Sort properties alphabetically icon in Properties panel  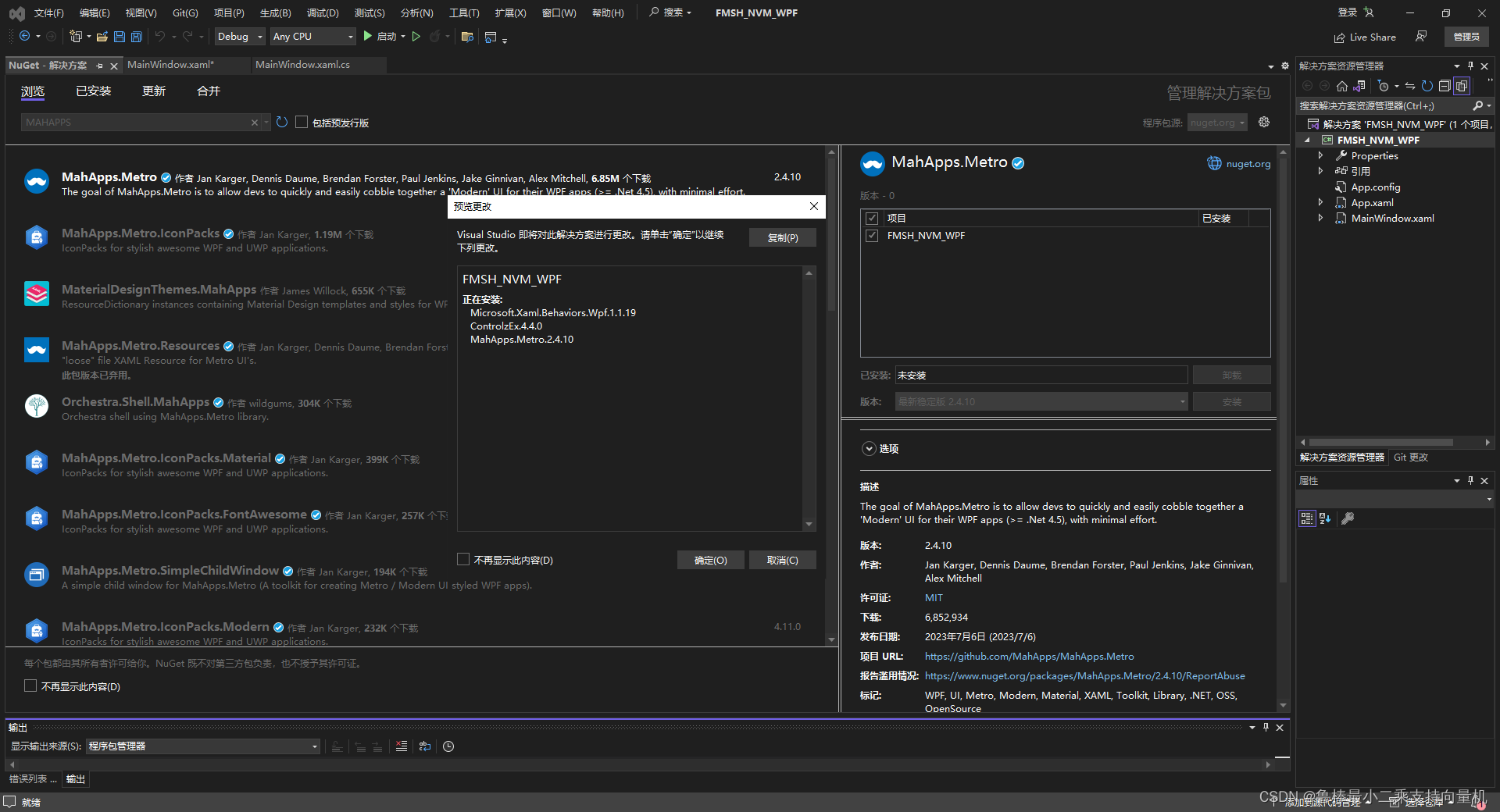click(x=1325, y=518)
